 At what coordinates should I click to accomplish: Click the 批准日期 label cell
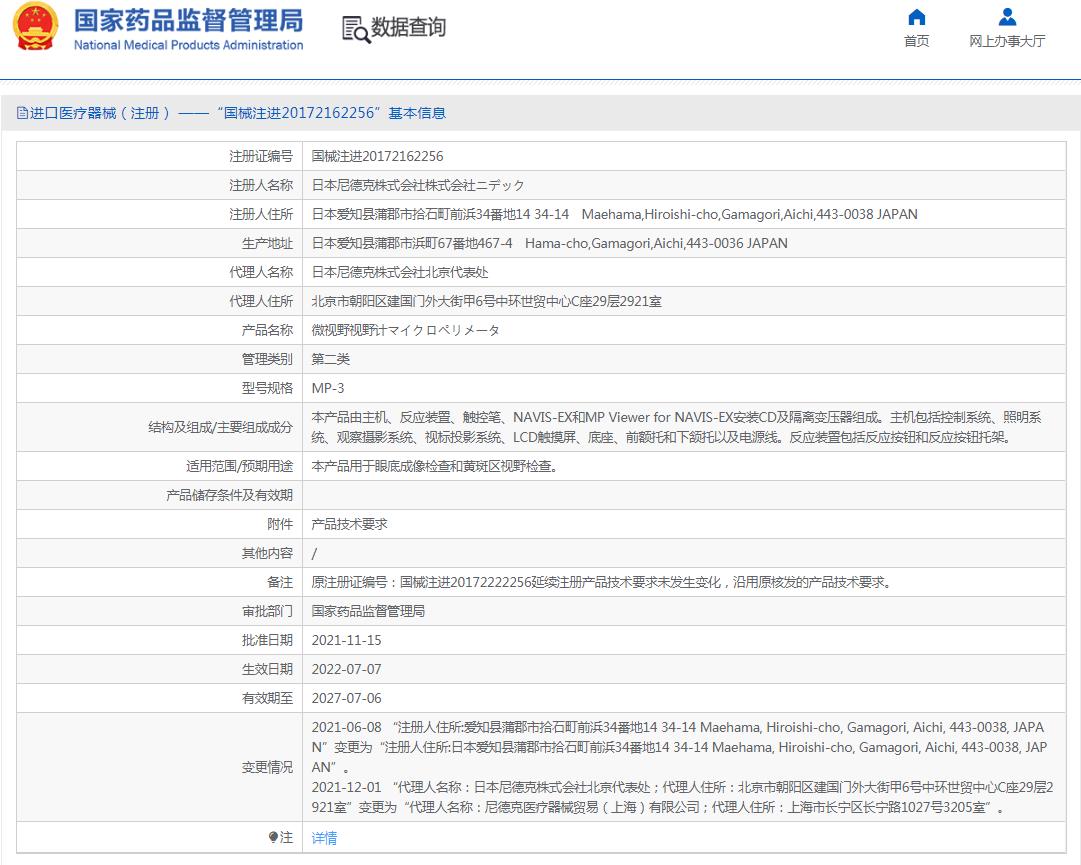(159, 640)
